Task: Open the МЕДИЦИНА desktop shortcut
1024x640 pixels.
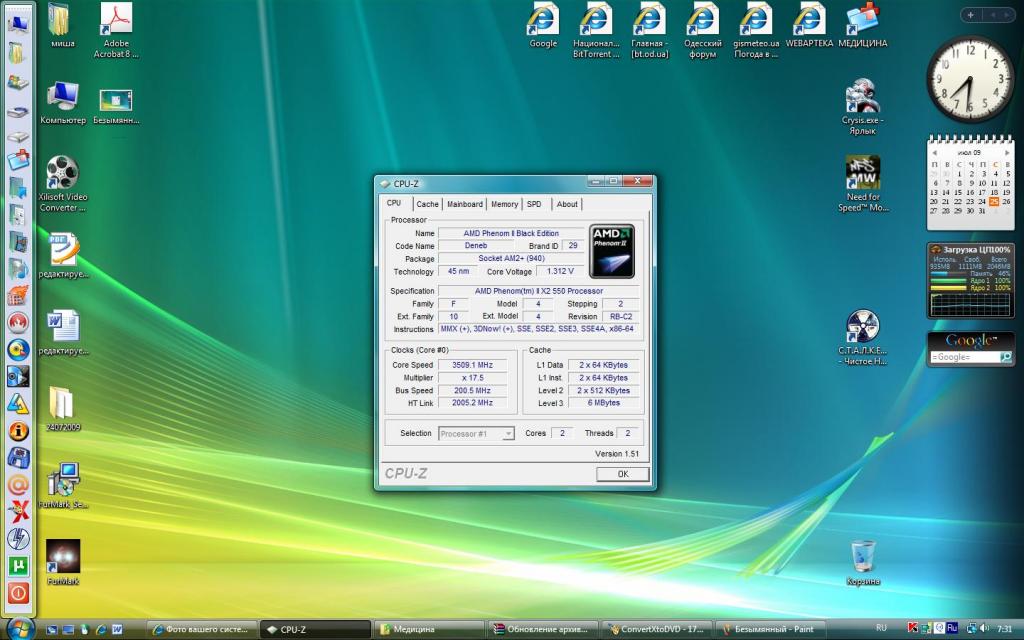Action: coord(863,25)
